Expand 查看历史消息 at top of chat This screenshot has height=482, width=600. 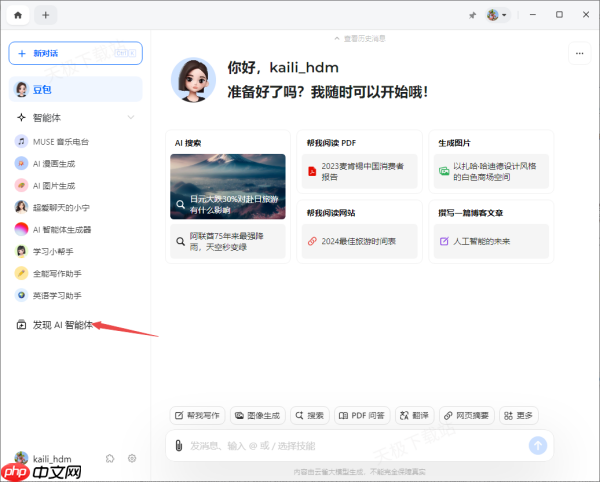pos(360,39)
